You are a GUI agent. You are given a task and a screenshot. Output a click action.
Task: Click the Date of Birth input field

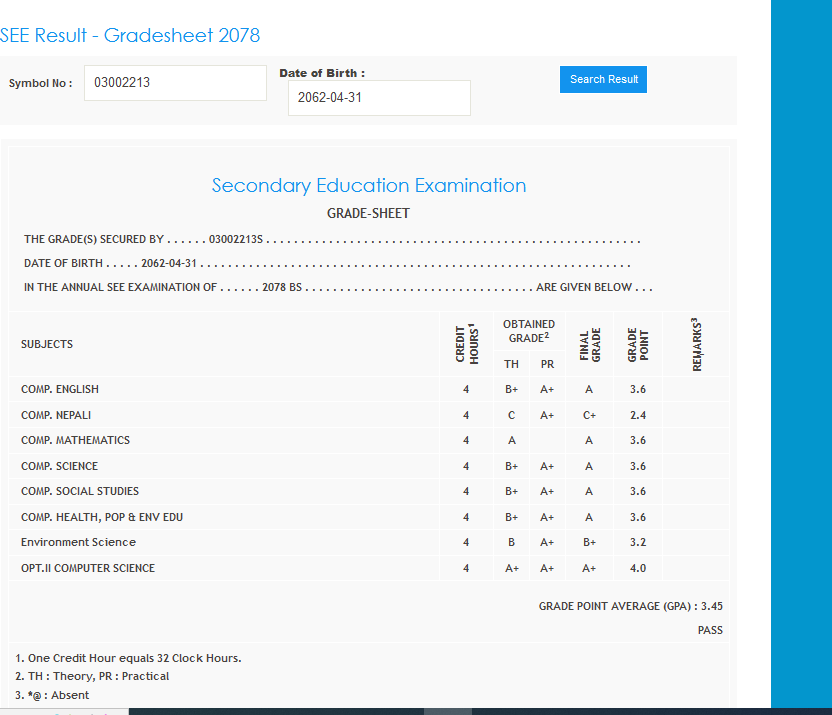(379, 98)
